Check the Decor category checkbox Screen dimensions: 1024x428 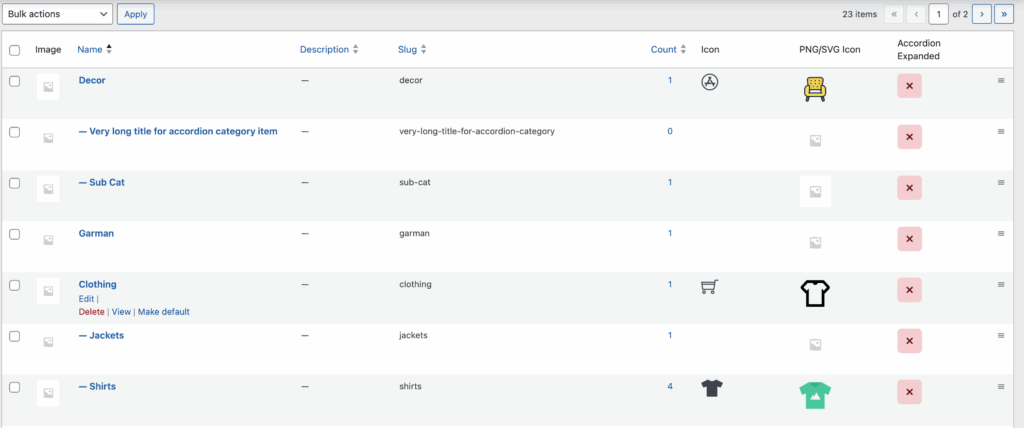[x=15, y=81]
